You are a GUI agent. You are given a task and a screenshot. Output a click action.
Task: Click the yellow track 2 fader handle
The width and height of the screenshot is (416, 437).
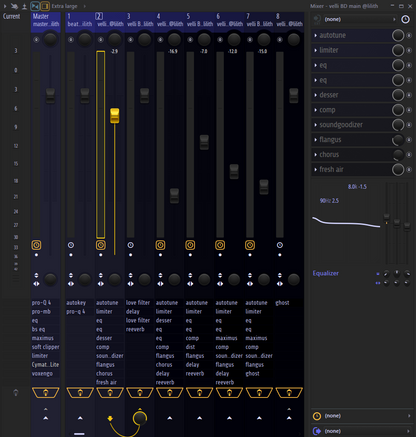[114, 115]
